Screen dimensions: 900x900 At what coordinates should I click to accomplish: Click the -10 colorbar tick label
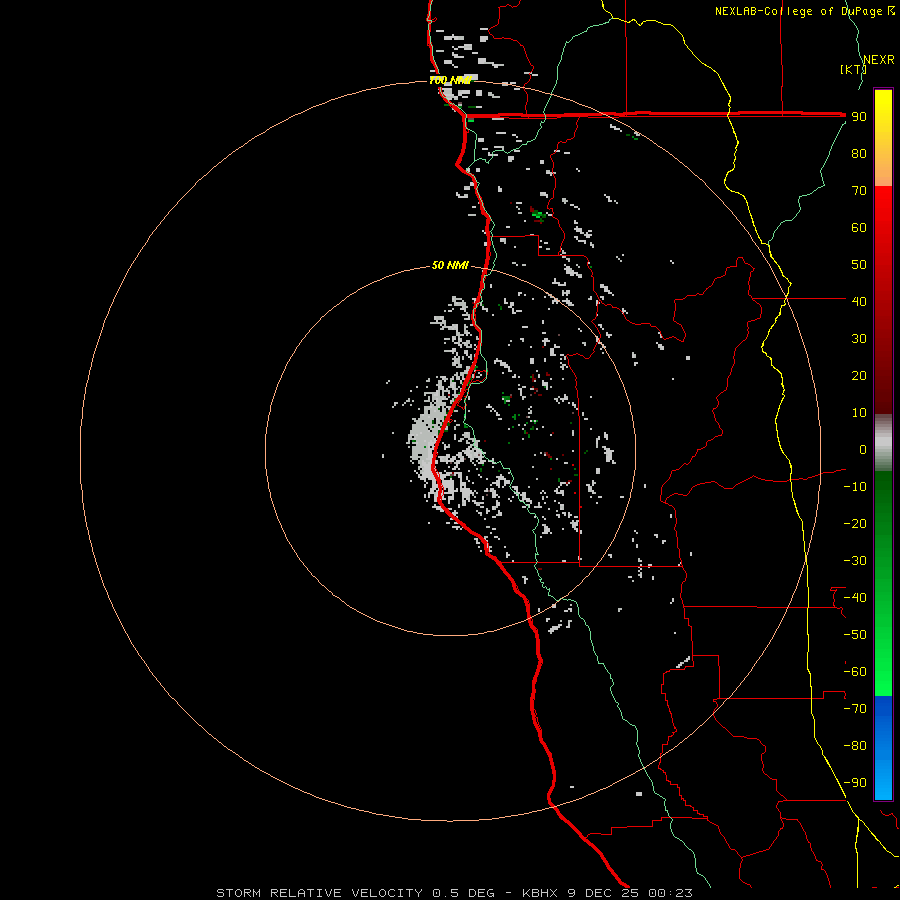855,487
